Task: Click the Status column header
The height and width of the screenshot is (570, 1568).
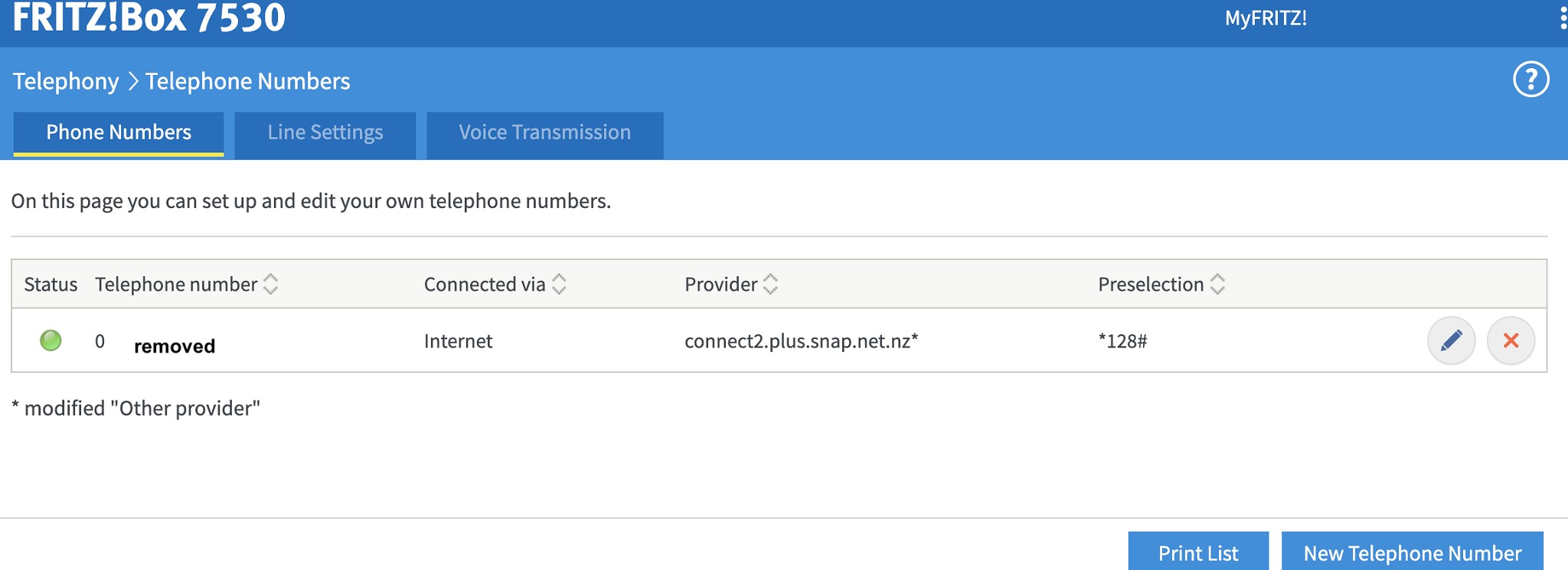Action: (x=51, y=285)
